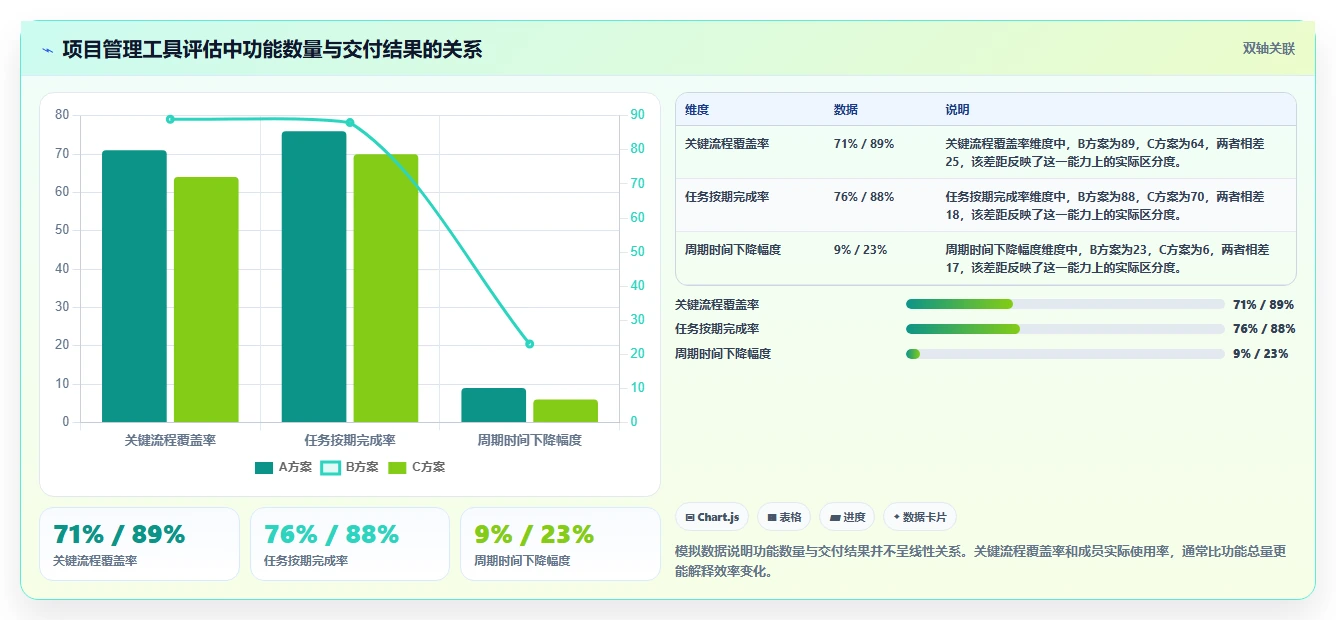Click the 76% / 88% data card
Screen dimensions: 1336x620
tap(350, 544)
